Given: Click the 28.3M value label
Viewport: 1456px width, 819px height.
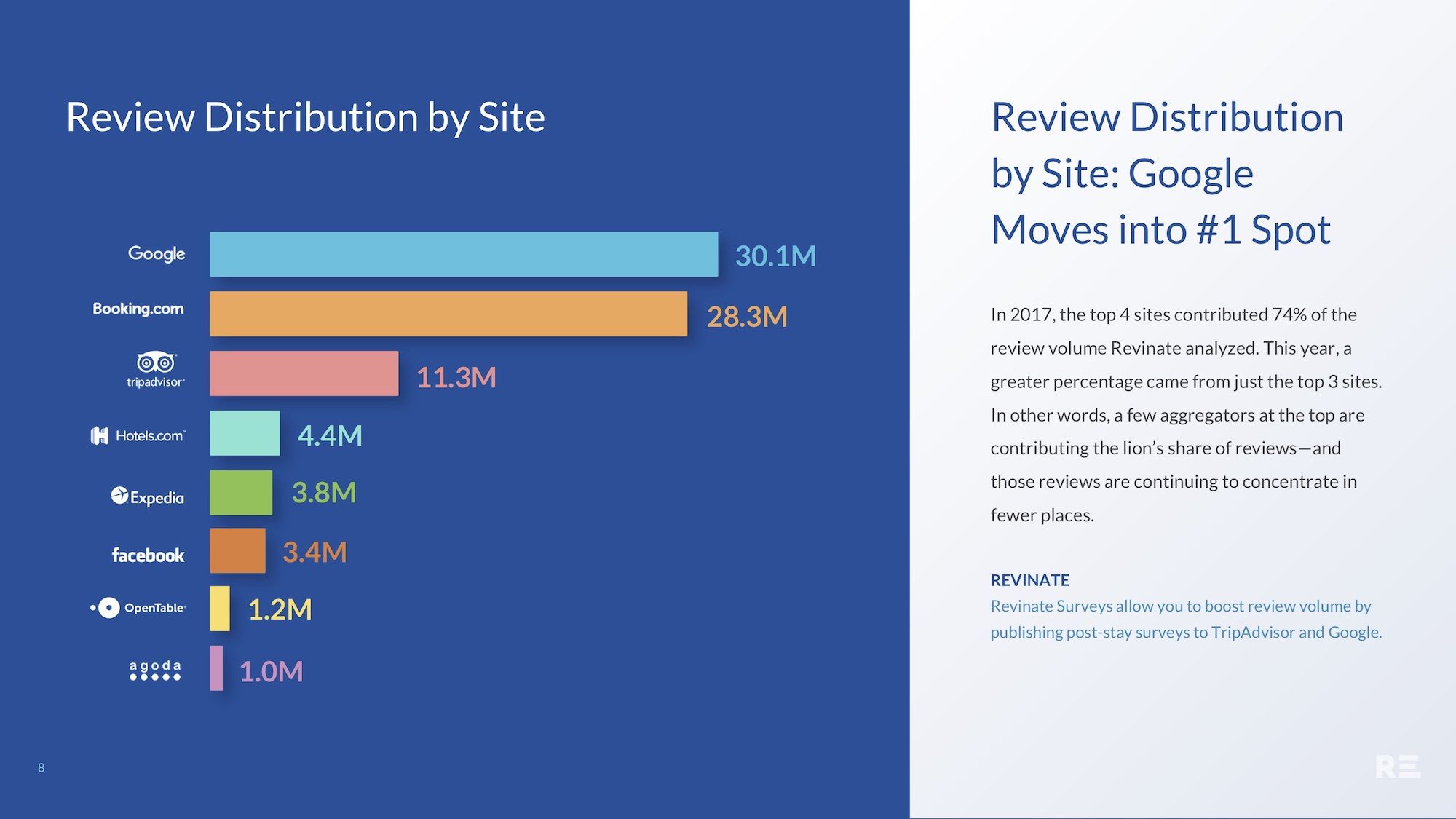Looking at the screenshot, I should [747, 317].
